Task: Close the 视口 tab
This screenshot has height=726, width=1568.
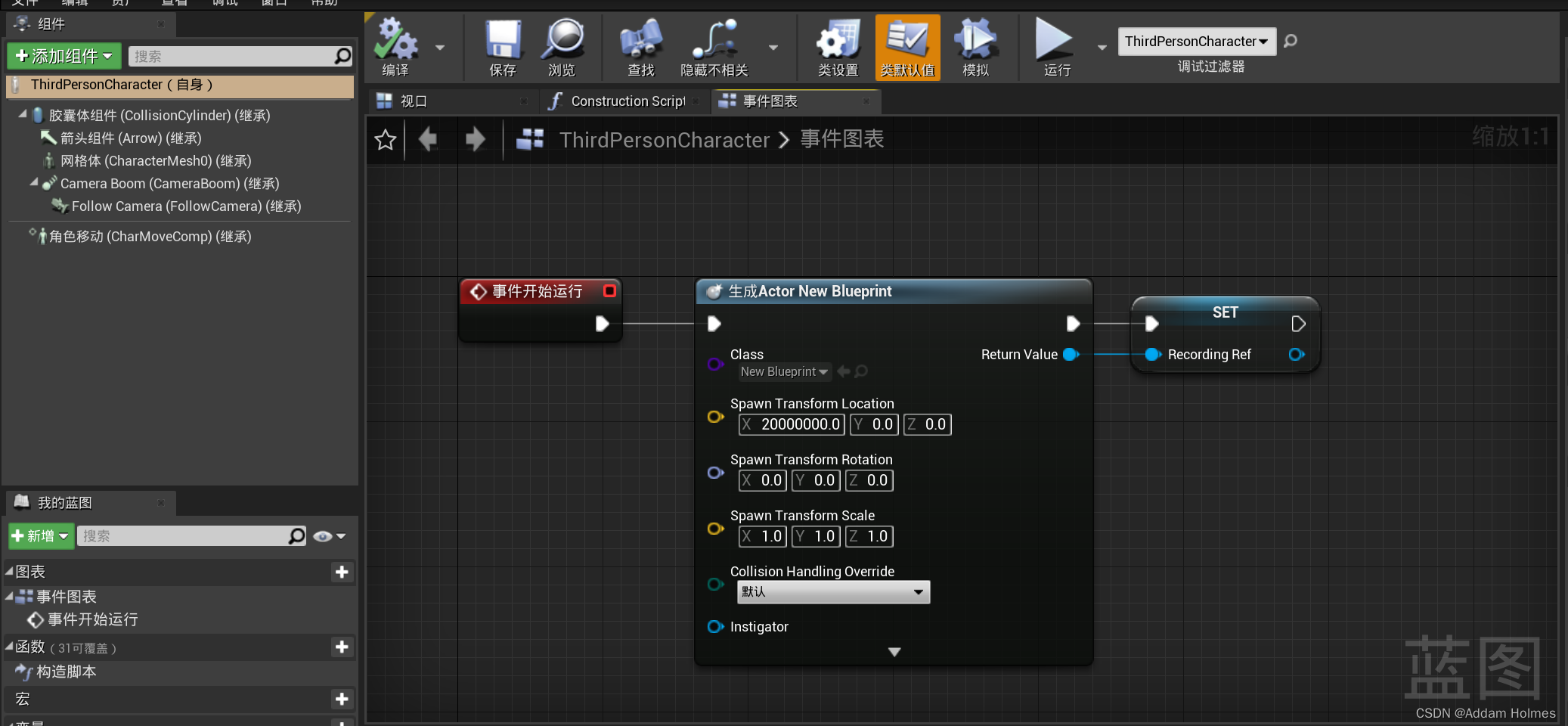Action: [524, 101]
